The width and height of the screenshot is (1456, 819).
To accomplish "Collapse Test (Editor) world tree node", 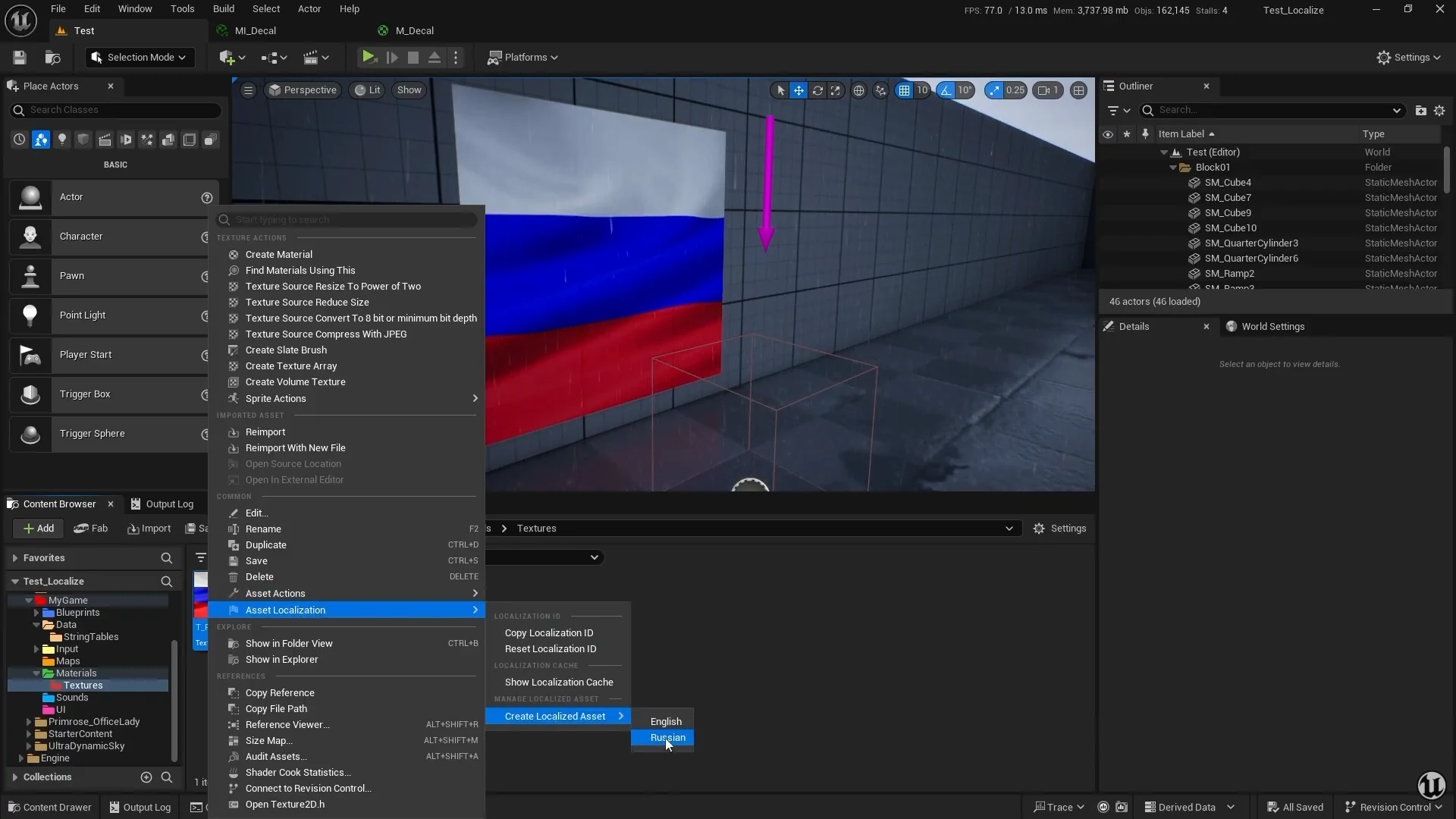I will (x=1164, y=152).
